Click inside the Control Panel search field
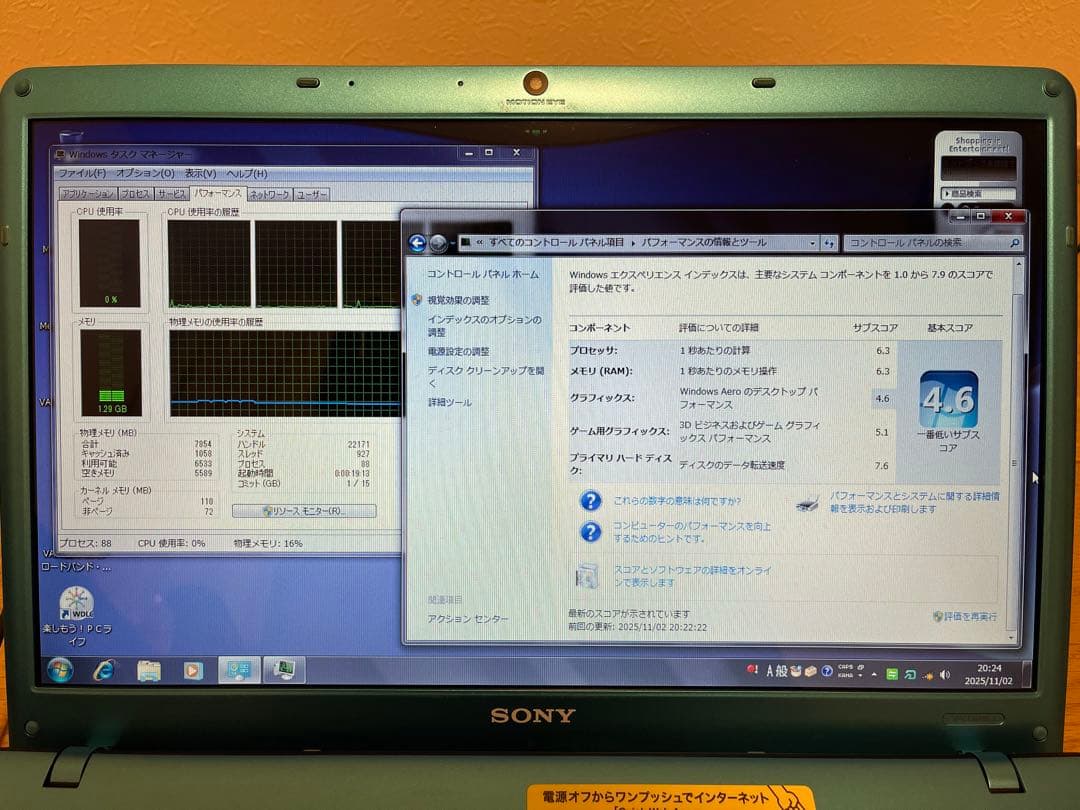Image resolution: width=1080 pixels, height=810 pixels. pos(930,242)
